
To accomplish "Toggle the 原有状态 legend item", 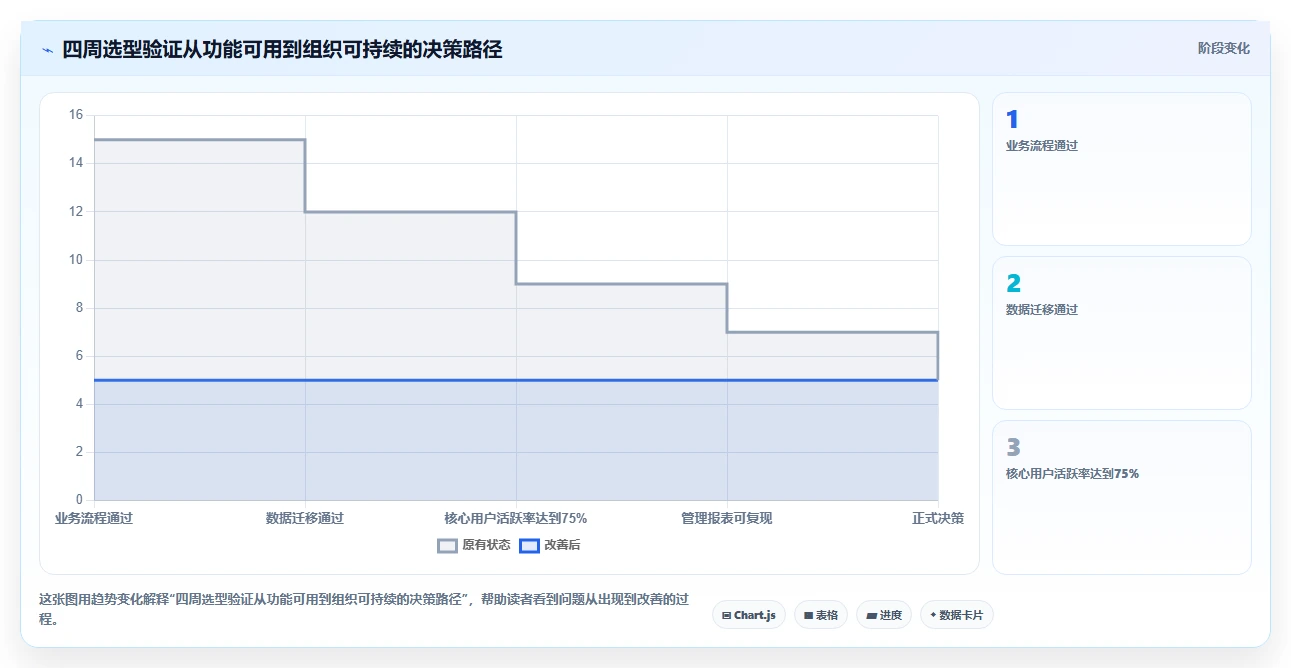I will click(474, 545).
